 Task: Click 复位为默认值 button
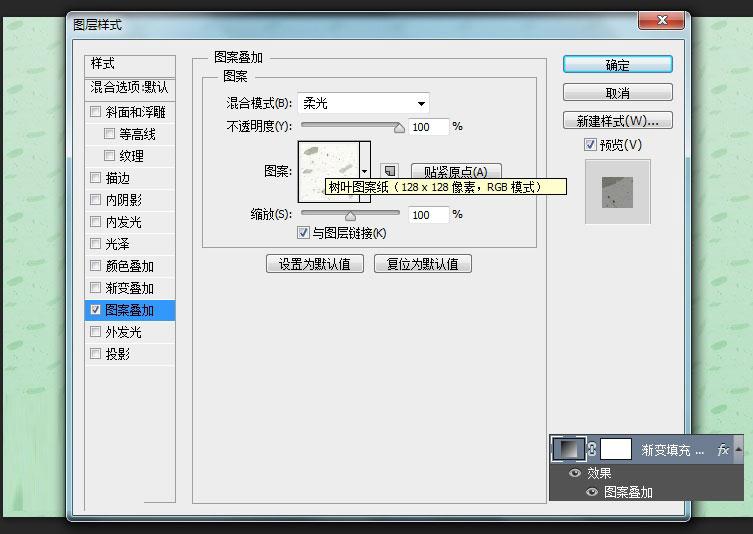coord(423,264)
